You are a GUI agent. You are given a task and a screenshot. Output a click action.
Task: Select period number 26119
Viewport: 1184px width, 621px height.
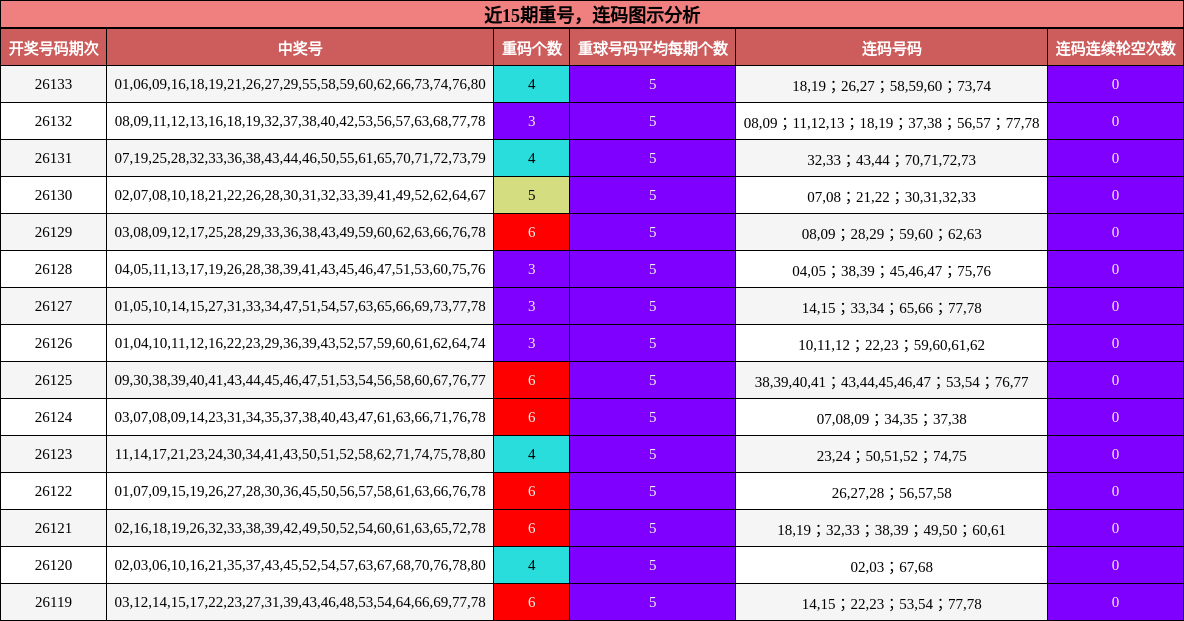coord(54,602)
